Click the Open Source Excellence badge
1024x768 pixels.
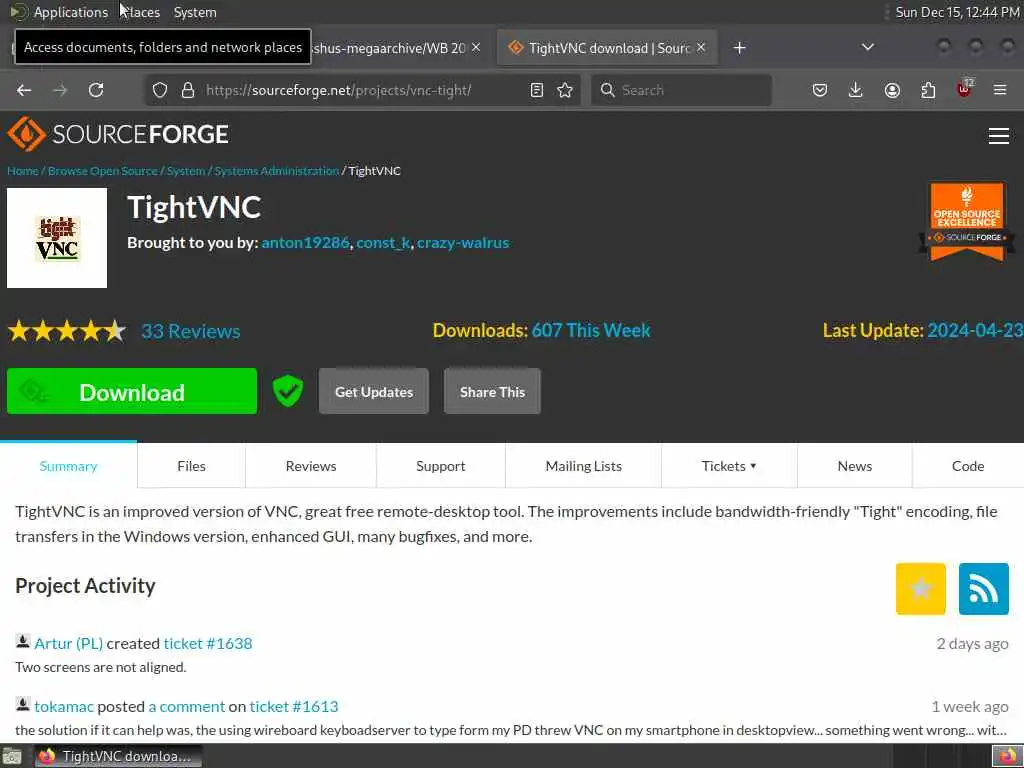(x=967, y=221)
